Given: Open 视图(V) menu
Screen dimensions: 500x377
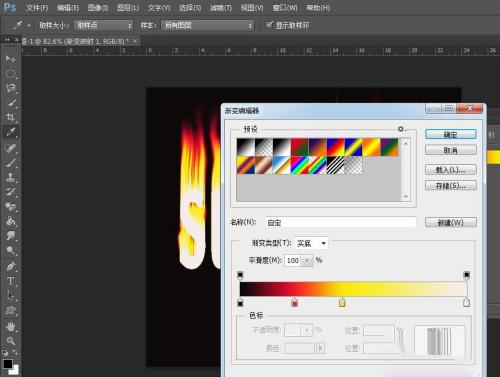Looking at the screenshot, I should (x=252, y=8).
